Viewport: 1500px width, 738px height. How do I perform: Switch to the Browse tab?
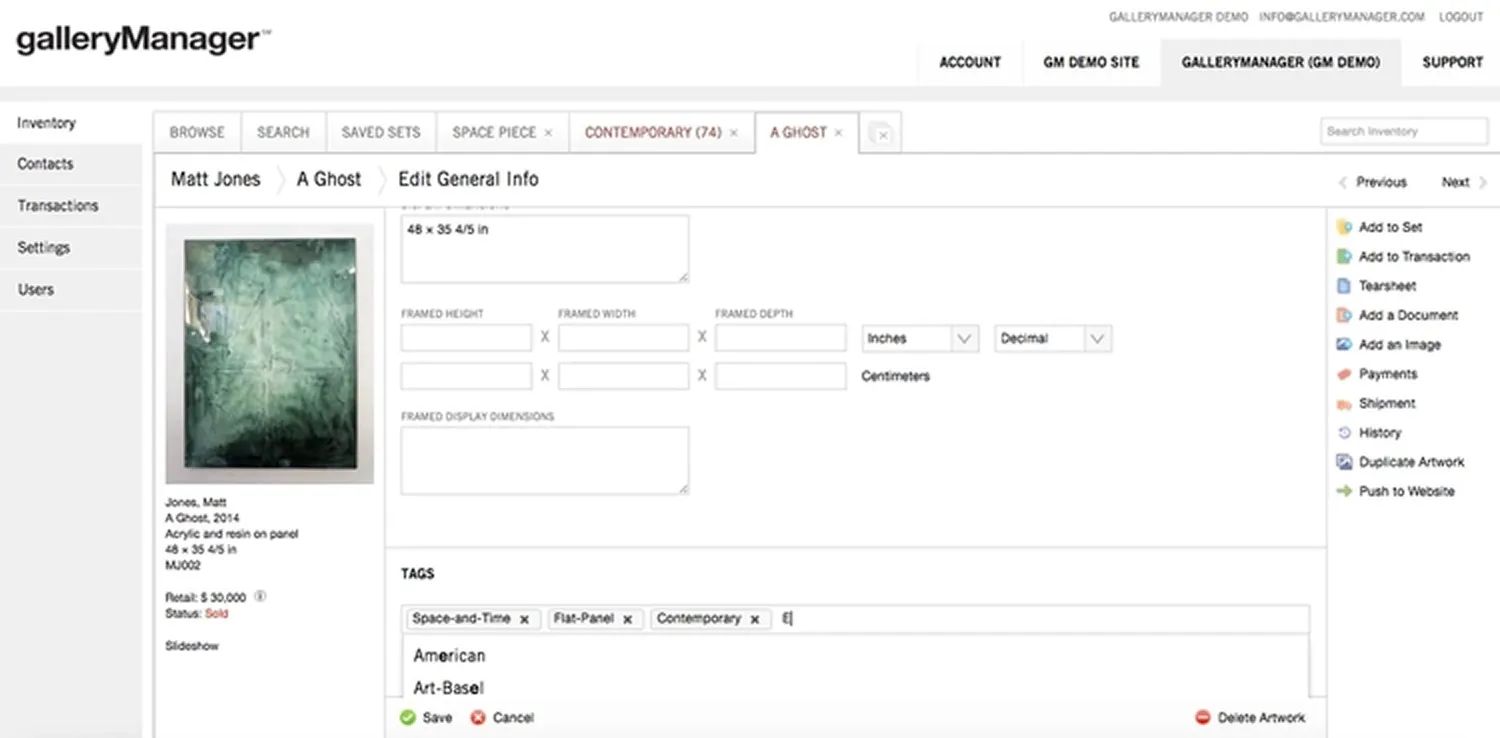197,132
